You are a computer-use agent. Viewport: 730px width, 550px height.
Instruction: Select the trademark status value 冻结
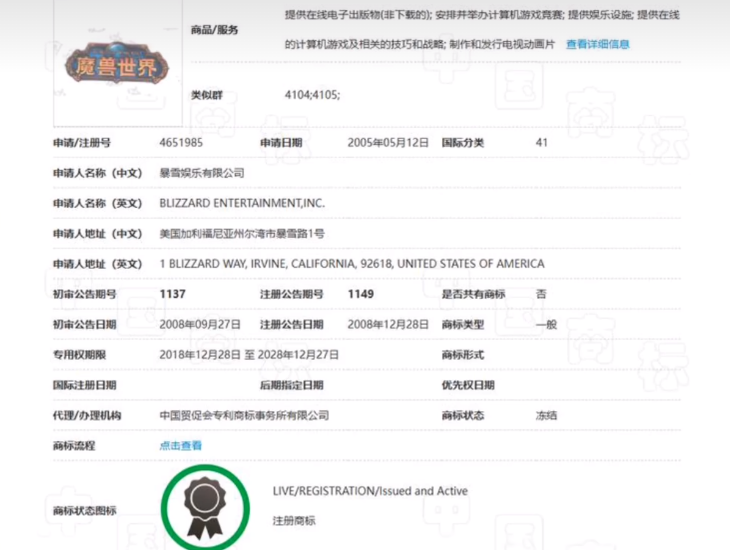click(x=546, y=415)
